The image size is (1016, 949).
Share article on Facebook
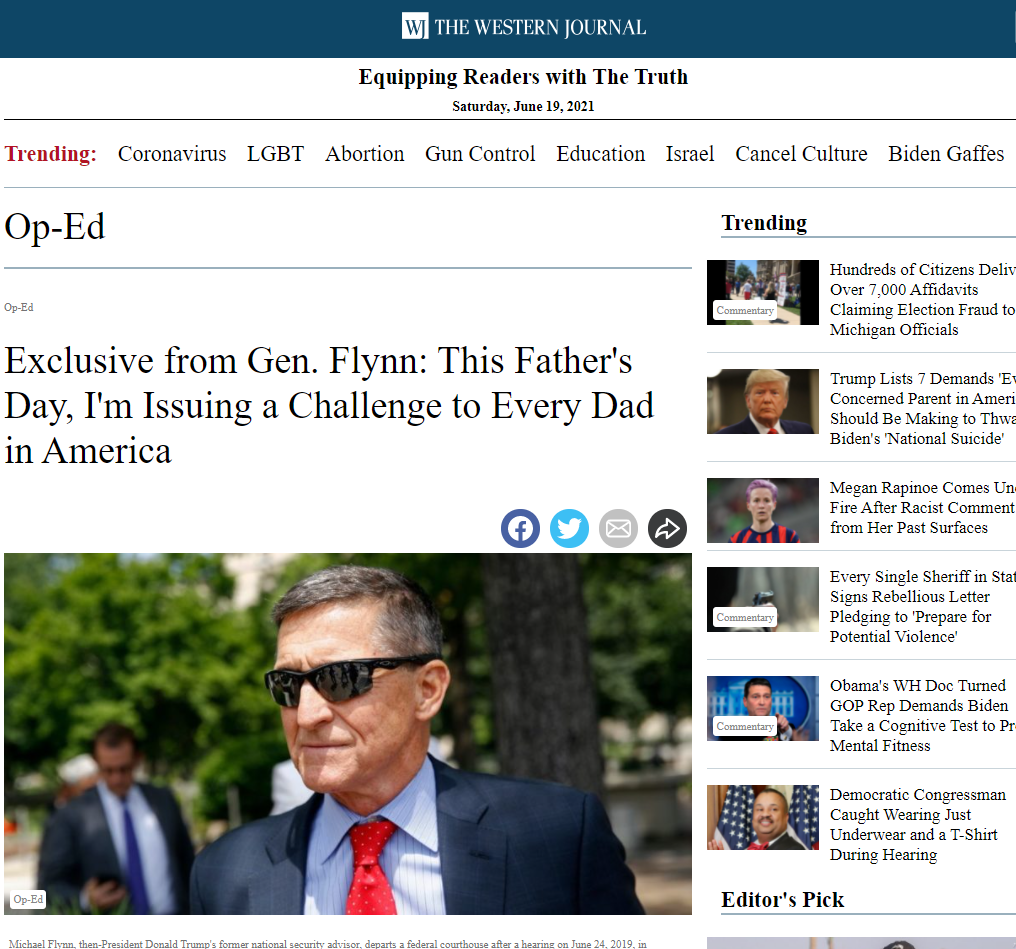(520, 529)
